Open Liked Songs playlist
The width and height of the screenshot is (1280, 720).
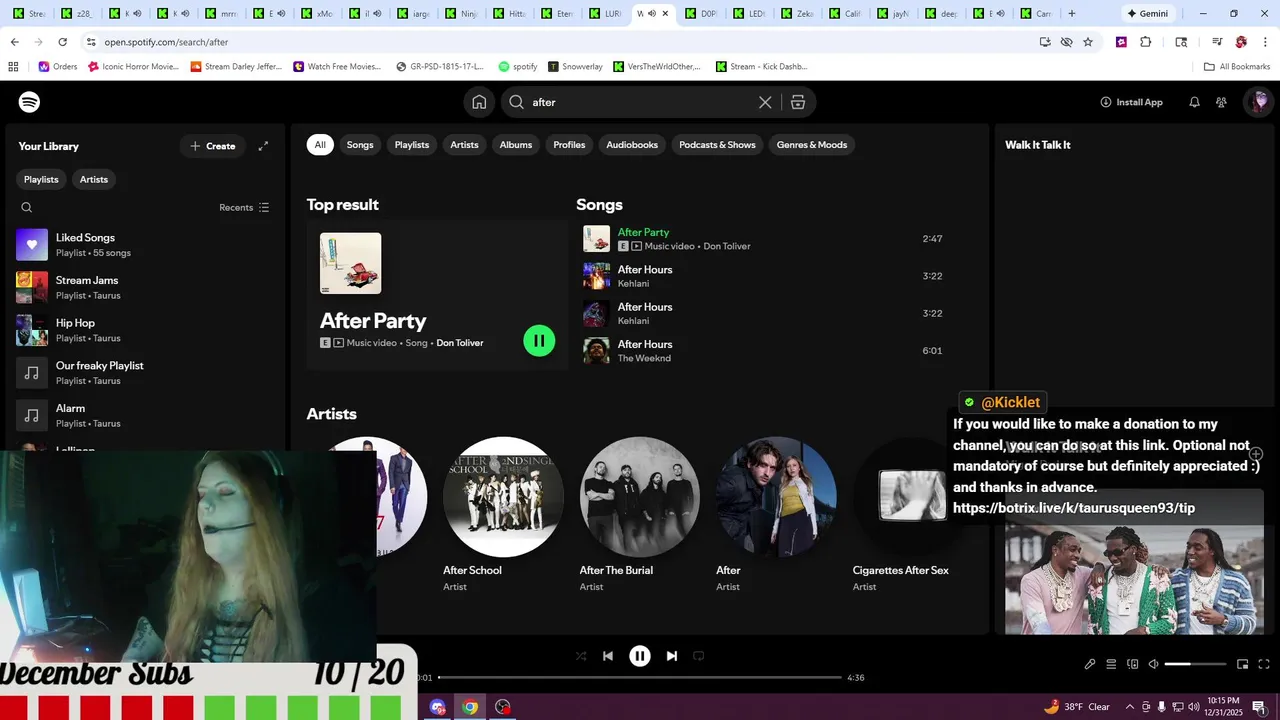tap(145, 245)
